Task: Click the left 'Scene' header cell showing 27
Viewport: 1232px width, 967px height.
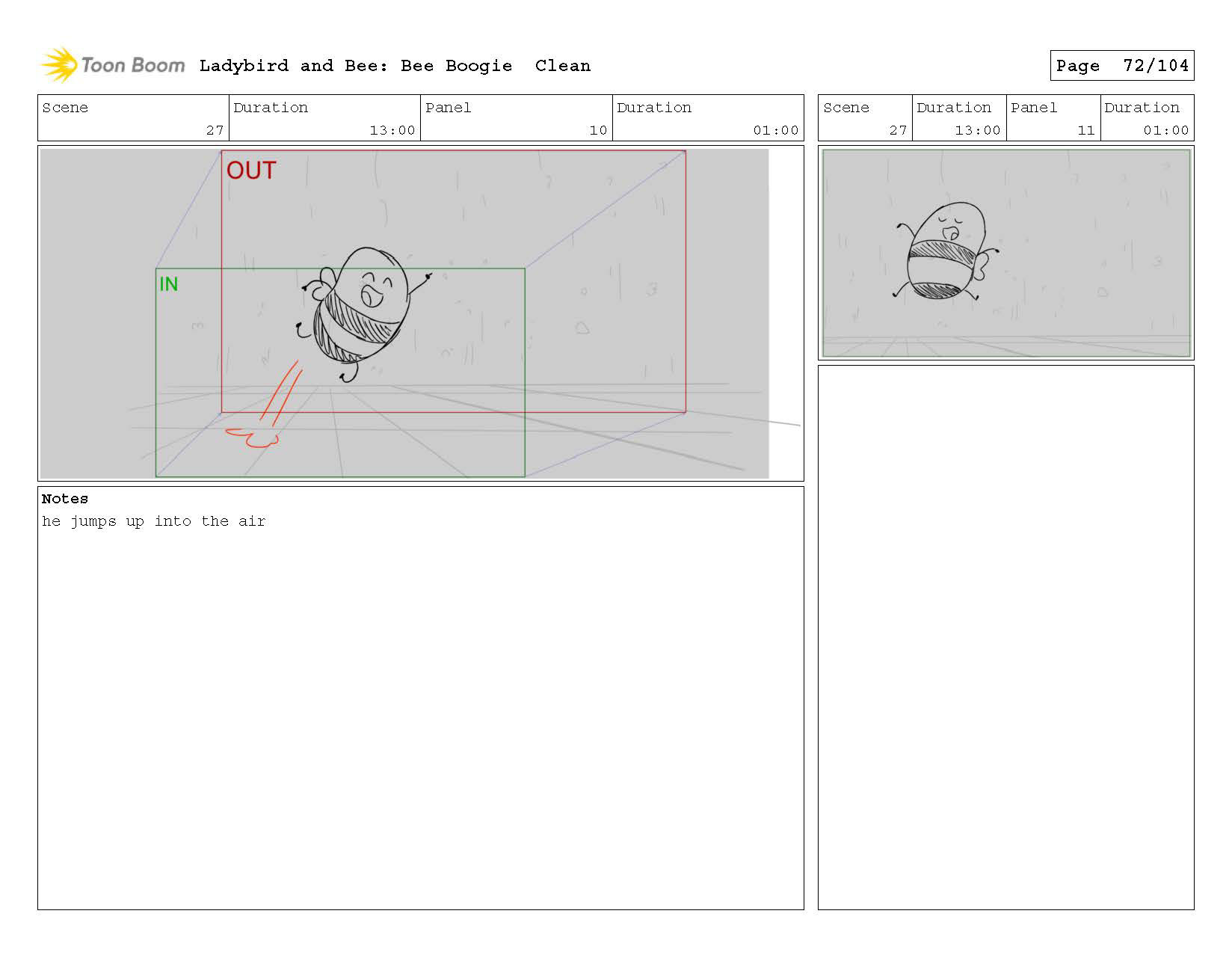Action: tap(133, 118)
